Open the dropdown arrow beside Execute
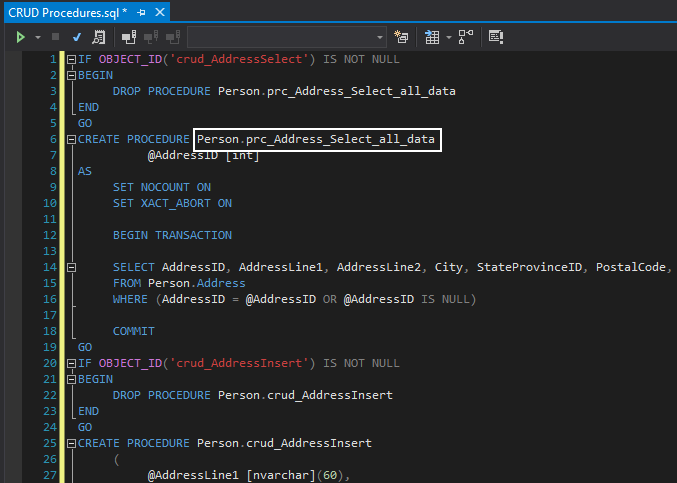This screenshot has height=483, width=677. [x=38, y=37]
